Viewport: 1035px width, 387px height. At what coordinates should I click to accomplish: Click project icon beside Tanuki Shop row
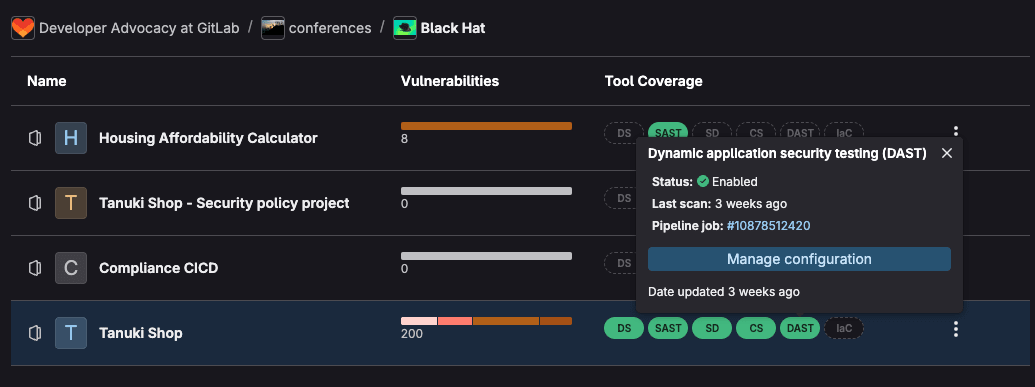click(35, 333)
